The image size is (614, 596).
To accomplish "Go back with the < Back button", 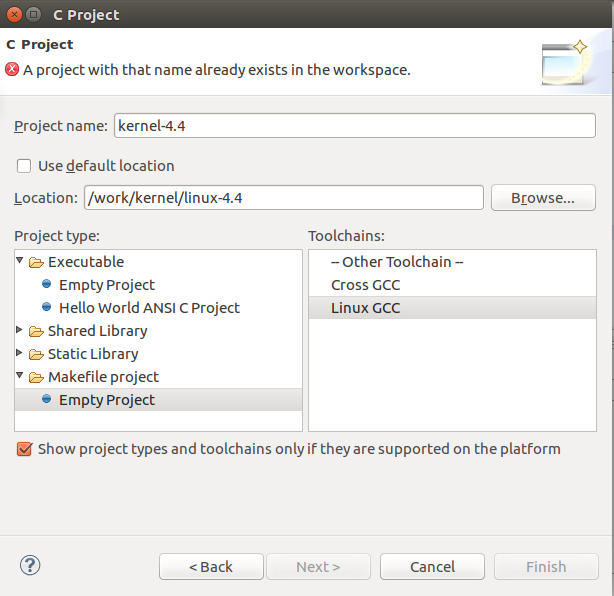I will [211, 566].
